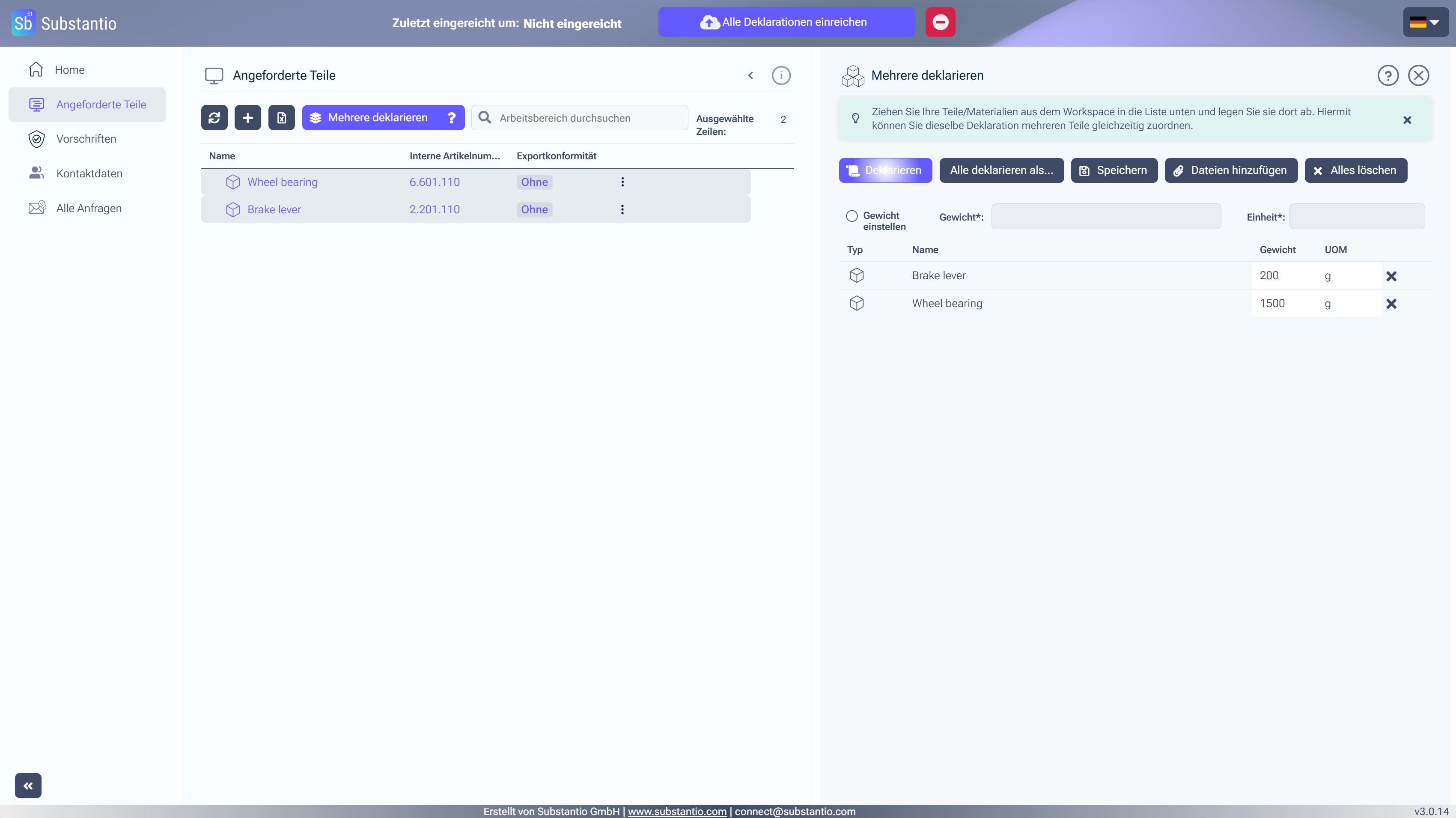Click the Excel export icon button
1456x818 pixels.
pyautogui.click(x=281, y=118)
